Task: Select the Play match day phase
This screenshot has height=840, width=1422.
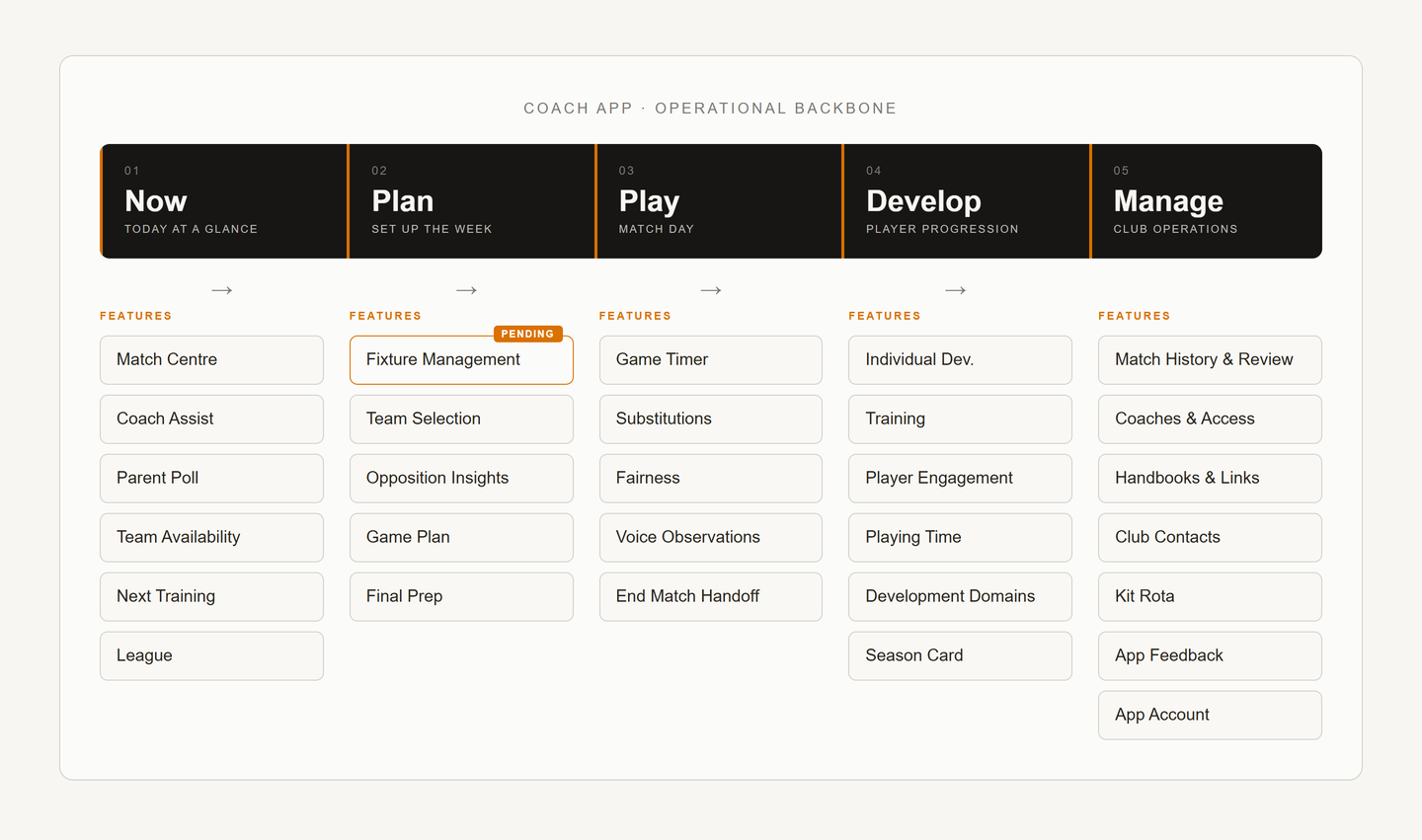Action: coord(719,201)
